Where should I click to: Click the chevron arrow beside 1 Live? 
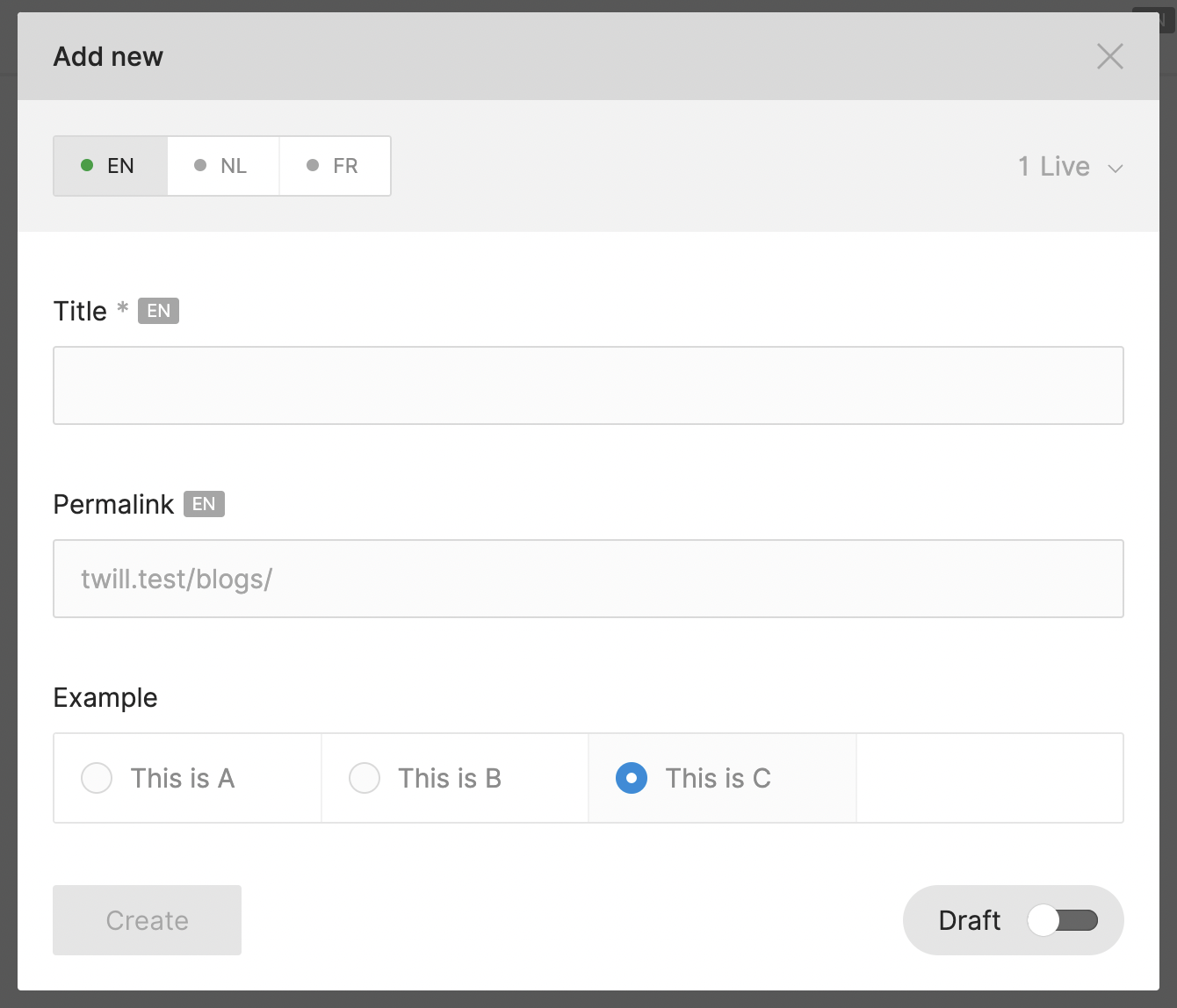1116,169
